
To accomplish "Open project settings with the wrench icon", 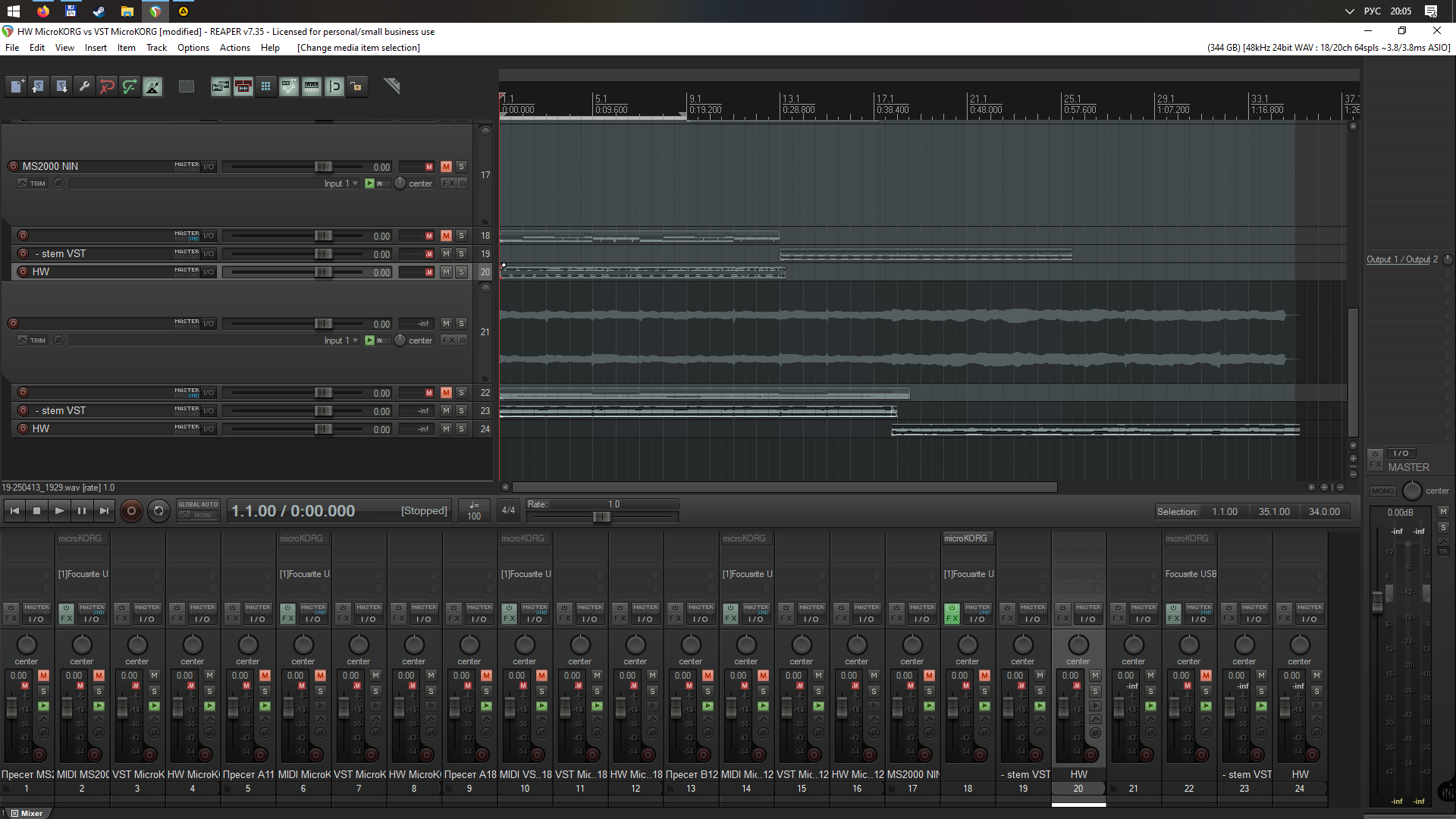I will [x=84, y=86].
